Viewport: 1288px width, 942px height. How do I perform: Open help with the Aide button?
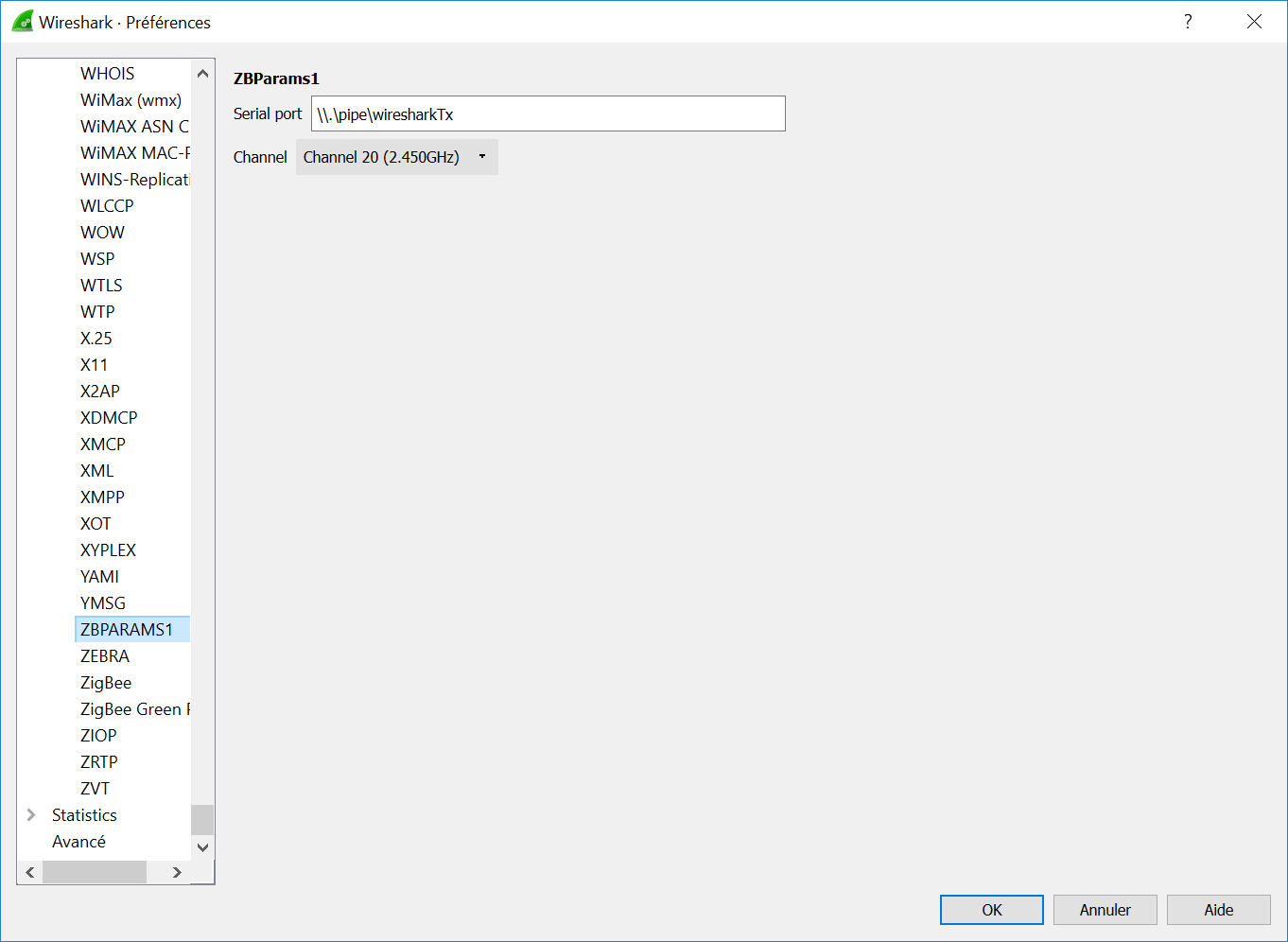coord(1218,910)
